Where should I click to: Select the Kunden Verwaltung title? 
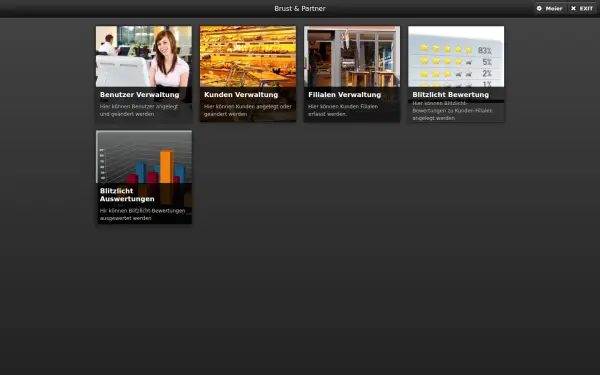point(241,95)
